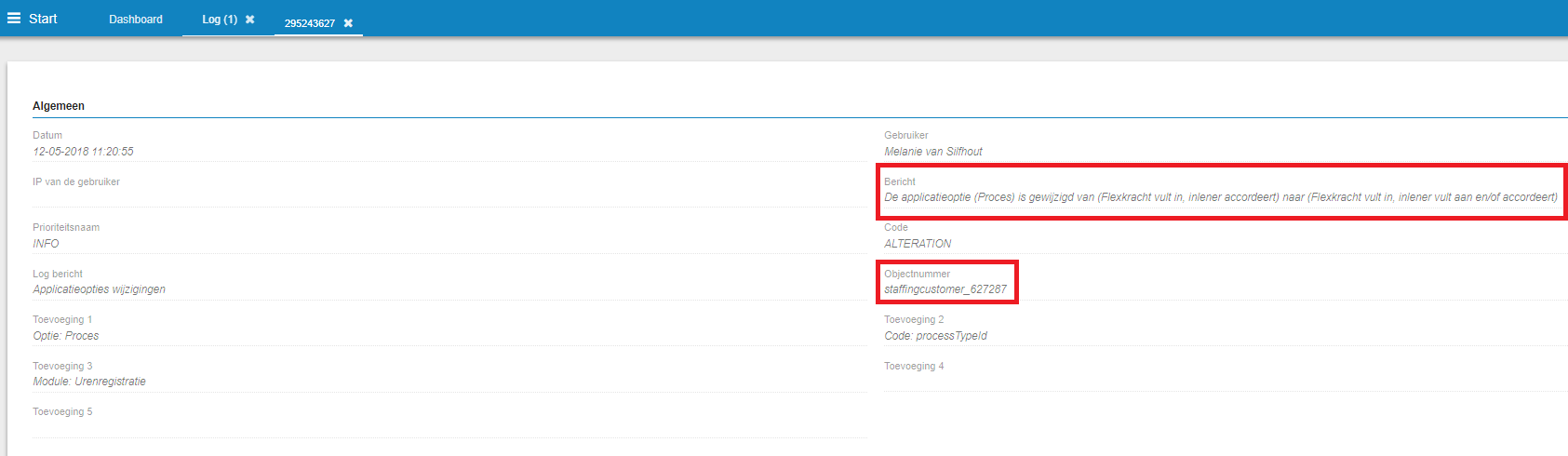Switch to the Dashboard tab
Viewport: 1568px width, 456px height.
coord(136,20)
